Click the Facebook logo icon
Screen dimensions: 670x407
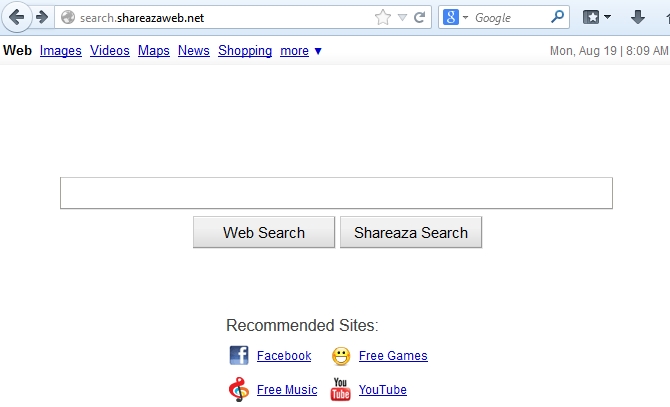pos(239,356)
